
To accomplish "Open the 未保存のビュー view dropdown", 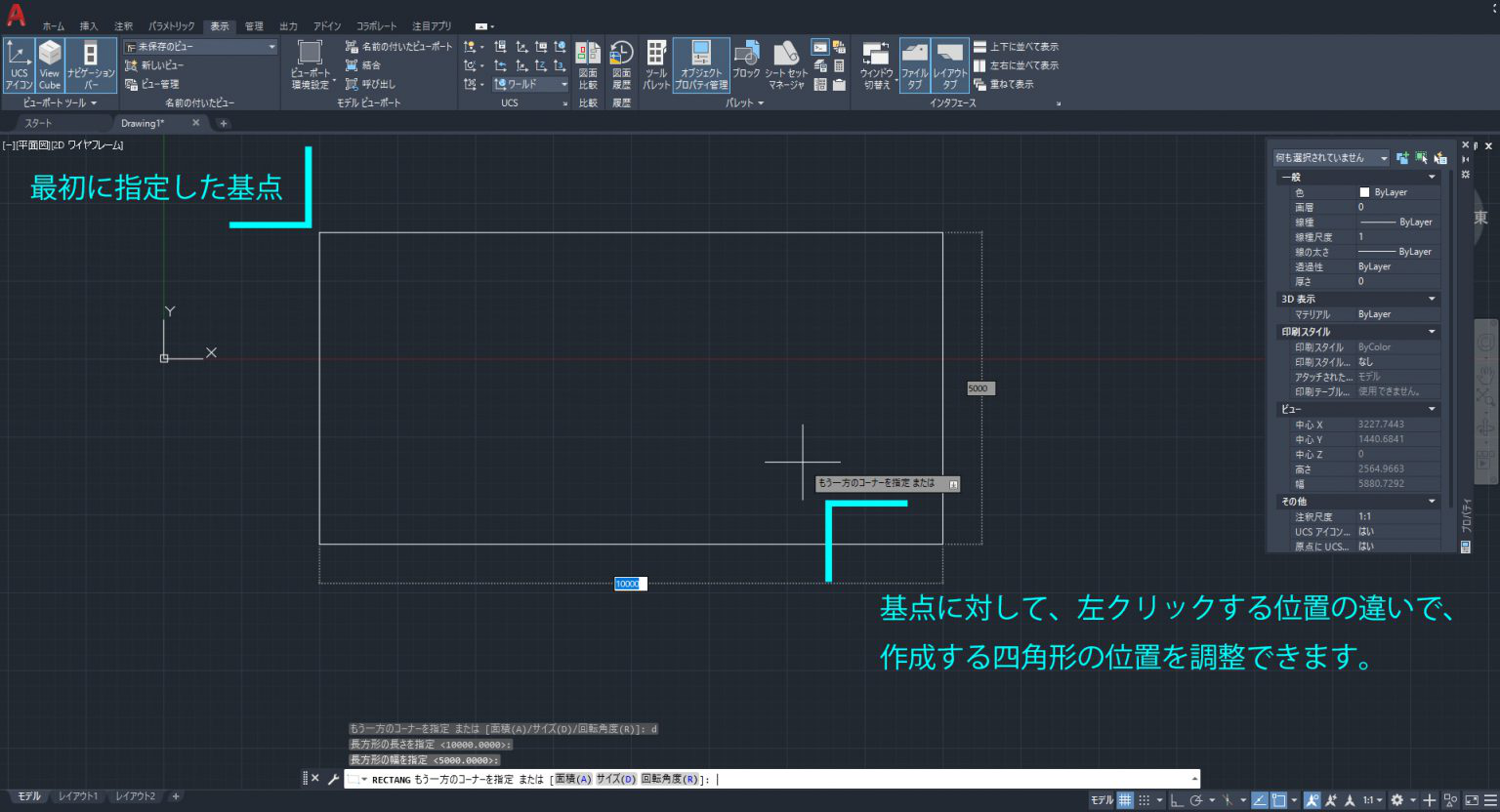I will tap(201, 47).
